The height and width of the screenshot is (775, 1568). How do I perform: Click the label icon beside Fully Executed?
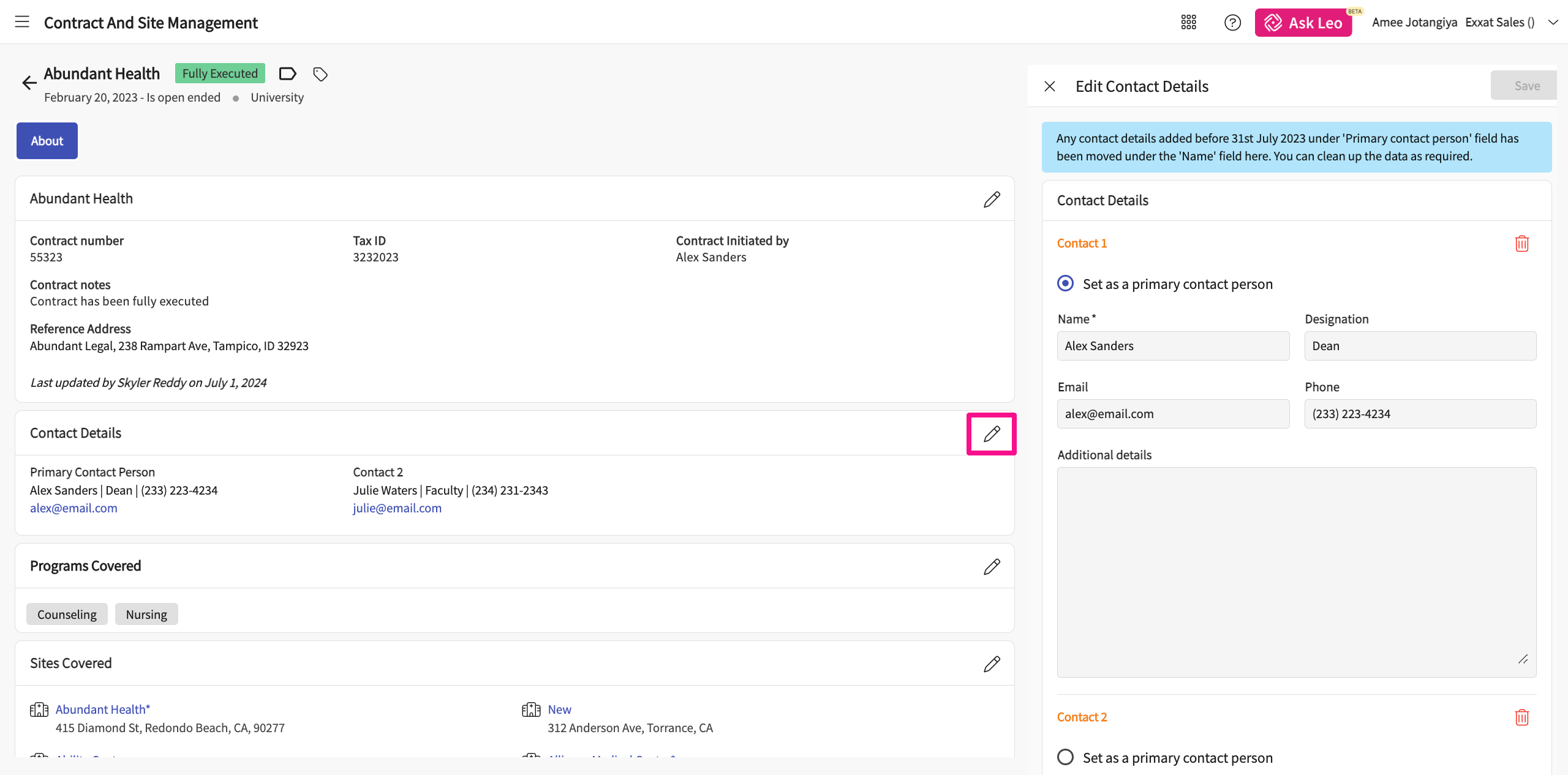pos(287,74)
